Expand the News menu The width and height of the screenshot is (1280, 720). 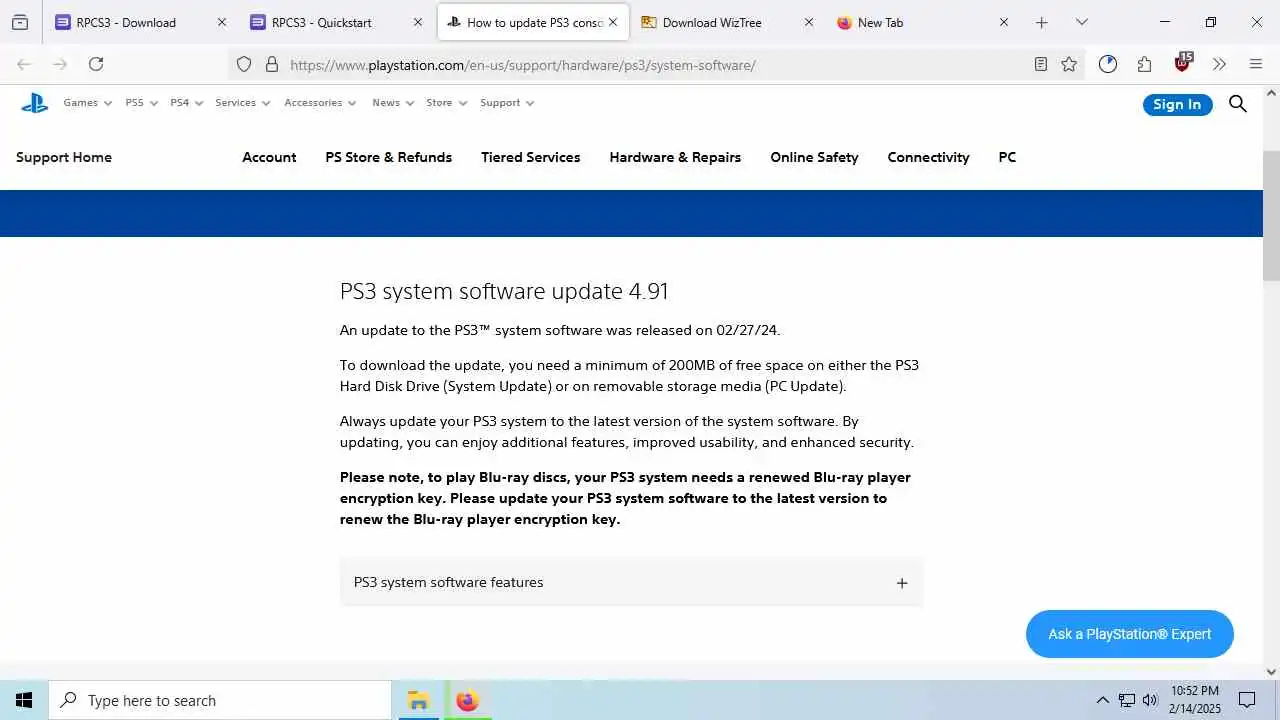[x=393, y=103]
